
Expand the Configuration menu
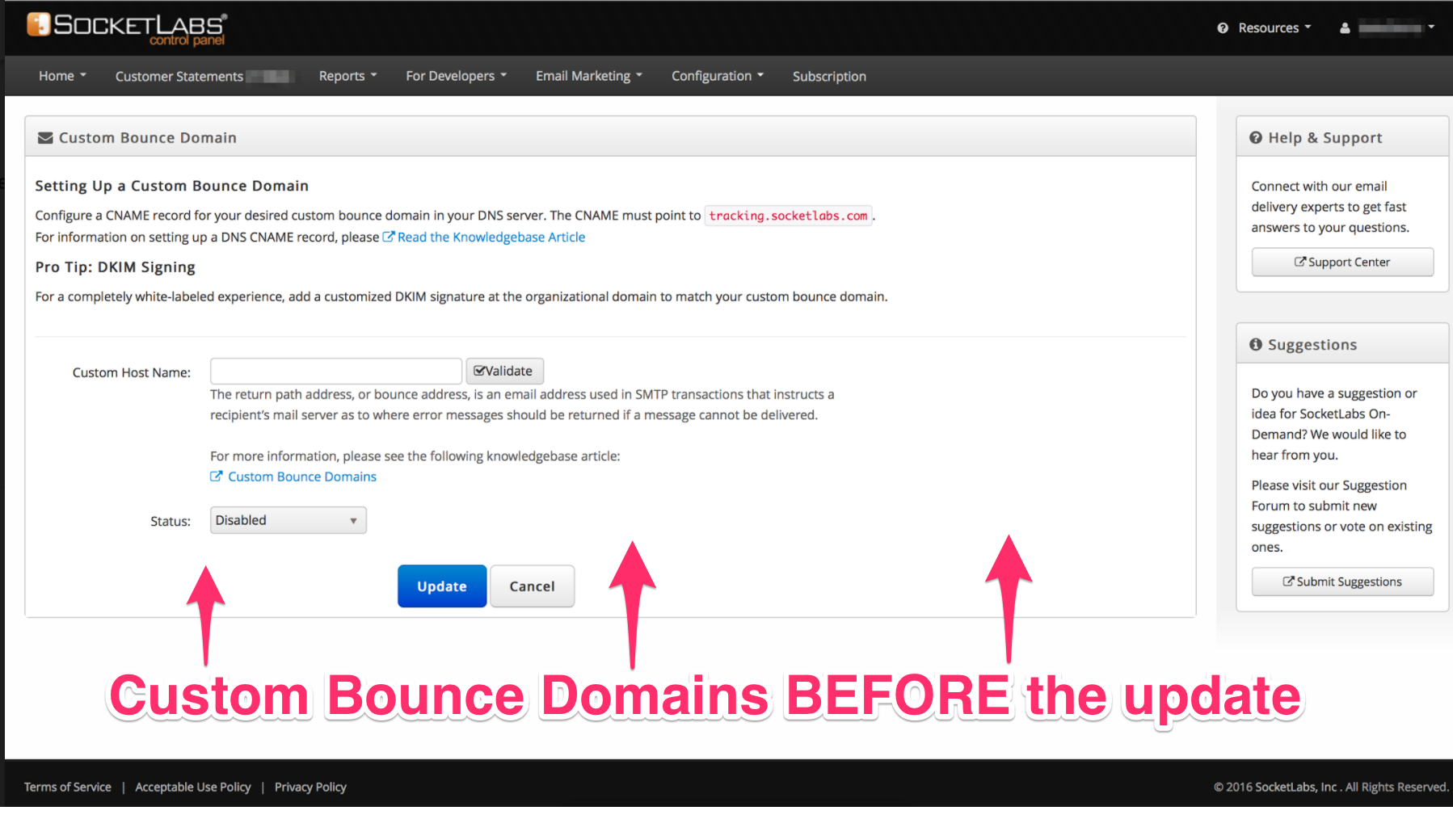point(718,76)
